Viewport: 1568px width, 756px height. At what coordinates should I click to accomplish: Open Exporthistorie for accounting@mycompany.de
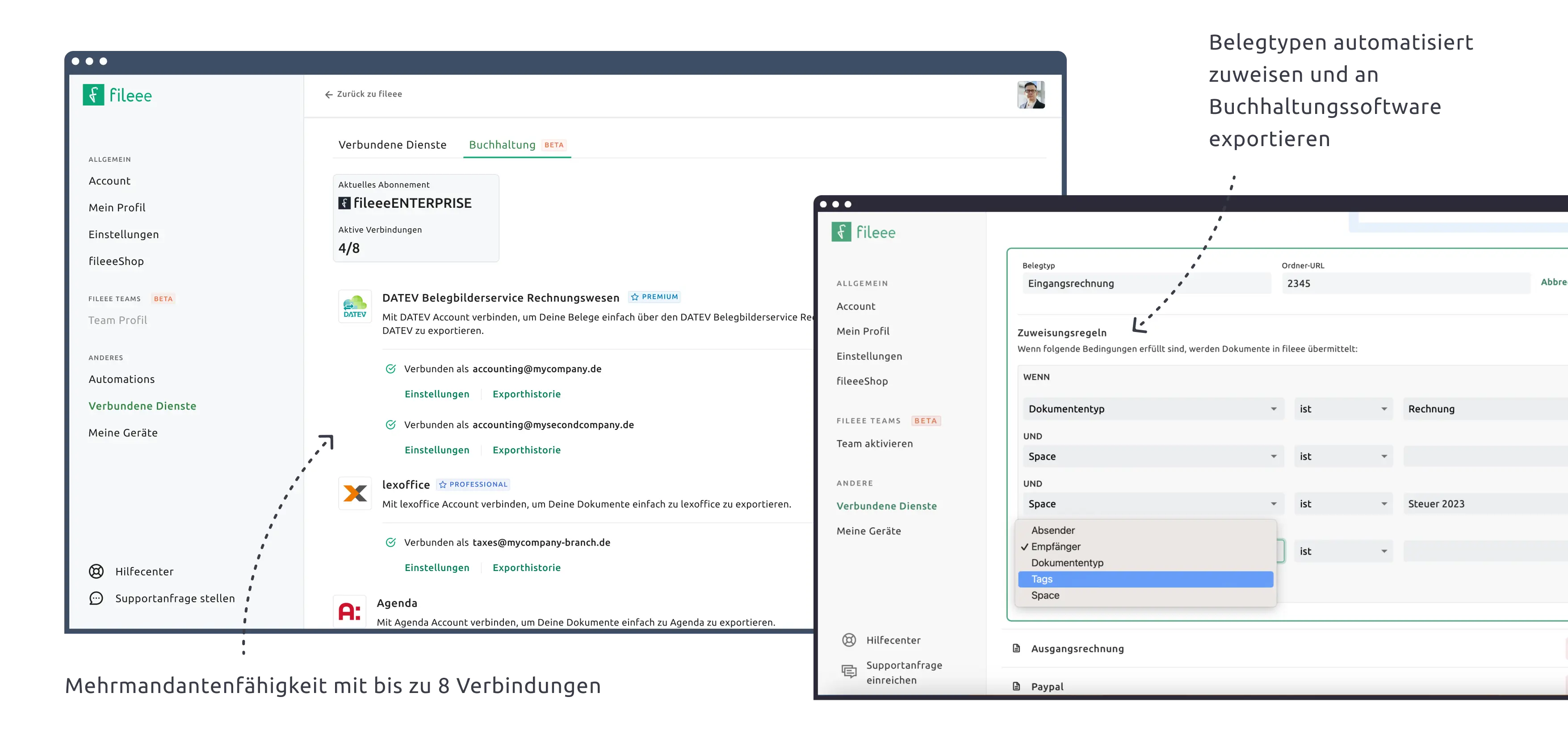(527, 394)
